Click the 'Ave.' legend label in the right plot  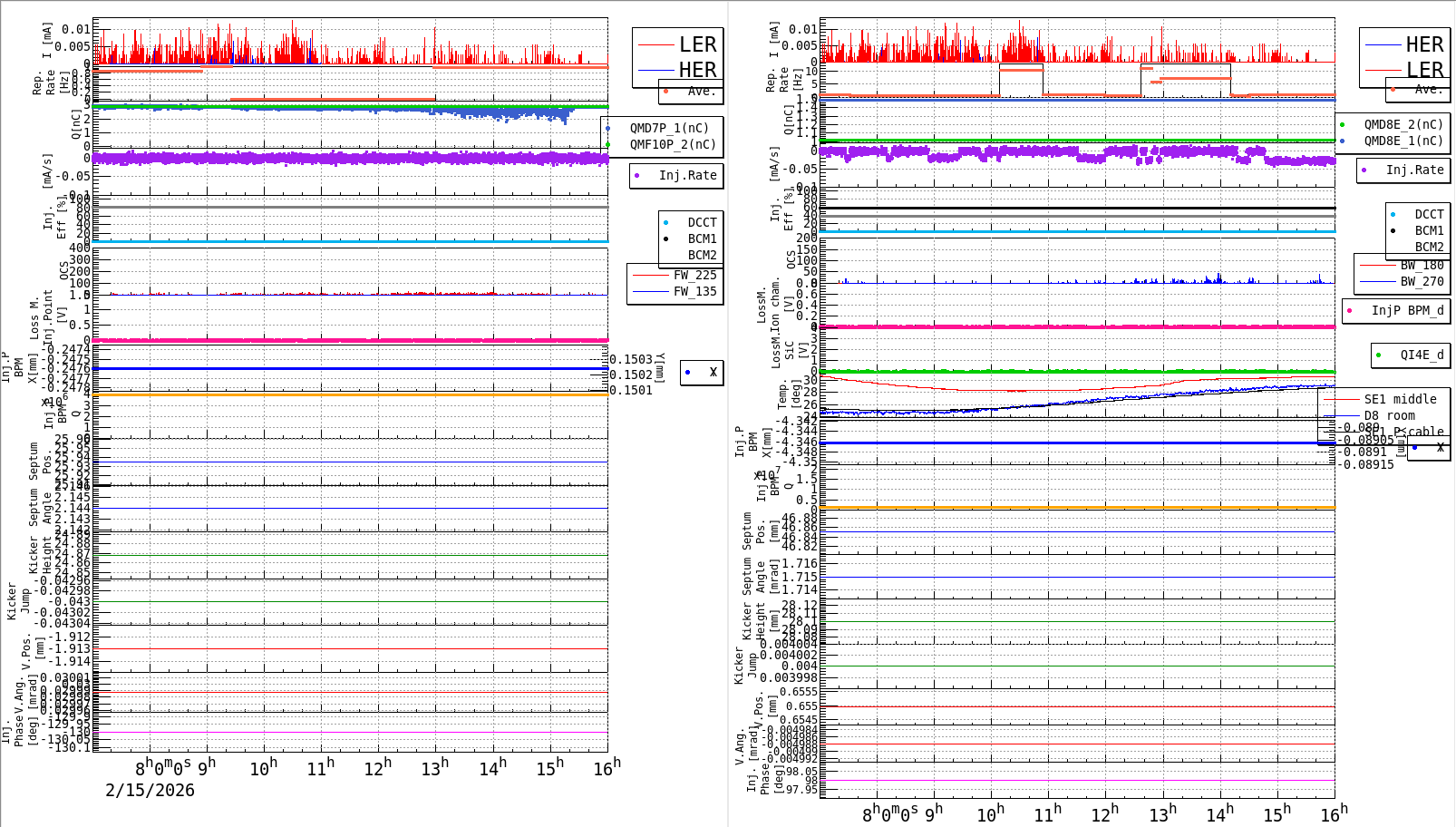pyautogui.click(x=1429, y=89)
